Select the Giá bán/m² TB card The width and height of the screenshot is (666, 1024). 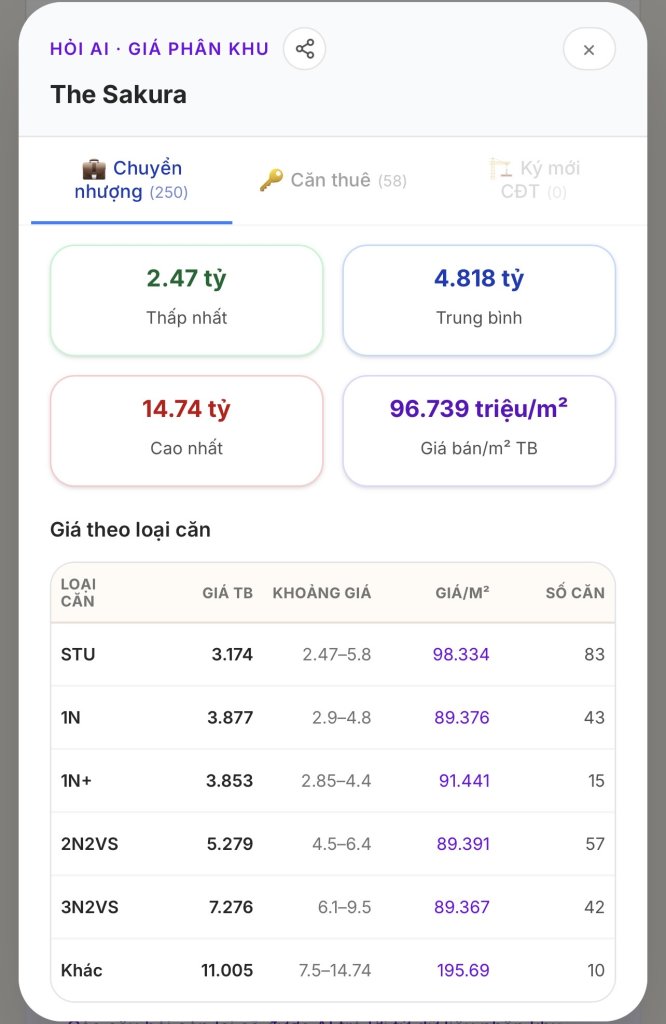point(479,431)
